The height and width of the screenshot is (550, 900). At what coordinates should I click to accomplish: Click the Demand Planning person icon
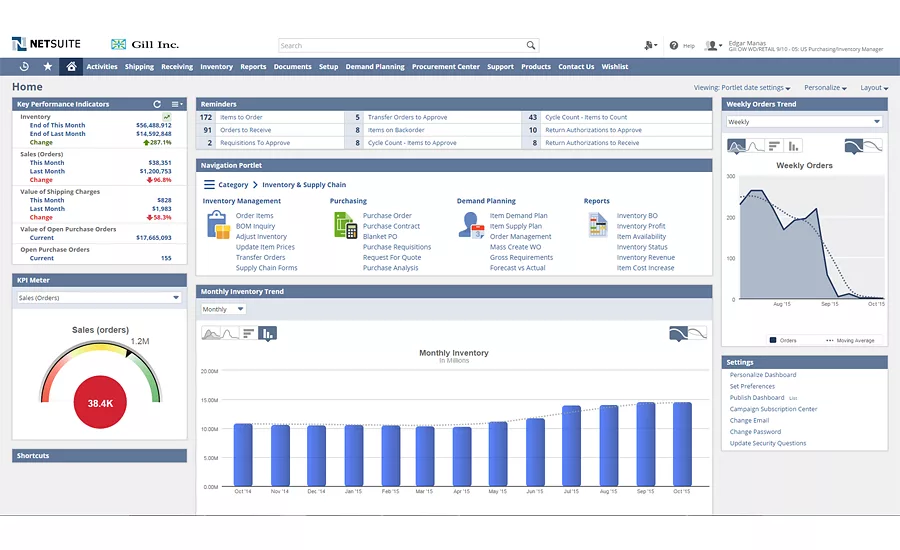[x=472, y=225]
